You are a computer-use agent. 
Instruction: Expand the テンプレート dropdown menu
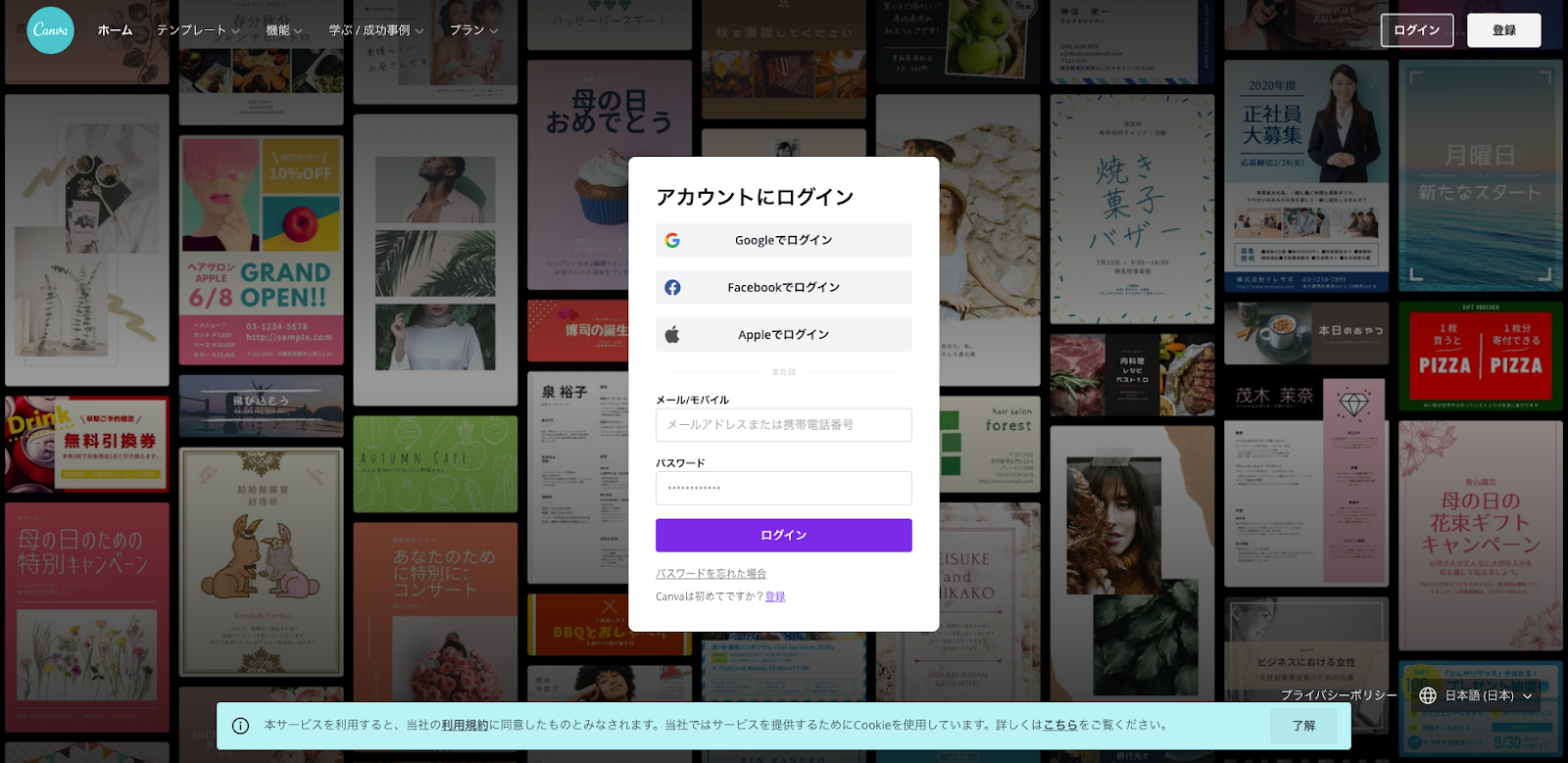click(x=198, y=30)
